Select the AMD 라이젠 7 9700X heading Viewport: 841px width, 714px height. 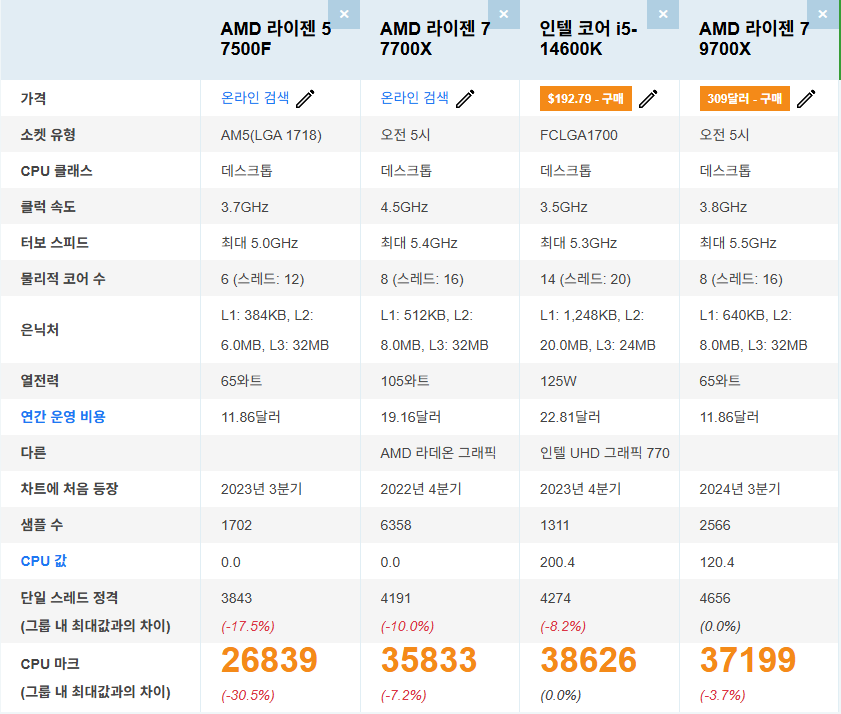(754, 39)
